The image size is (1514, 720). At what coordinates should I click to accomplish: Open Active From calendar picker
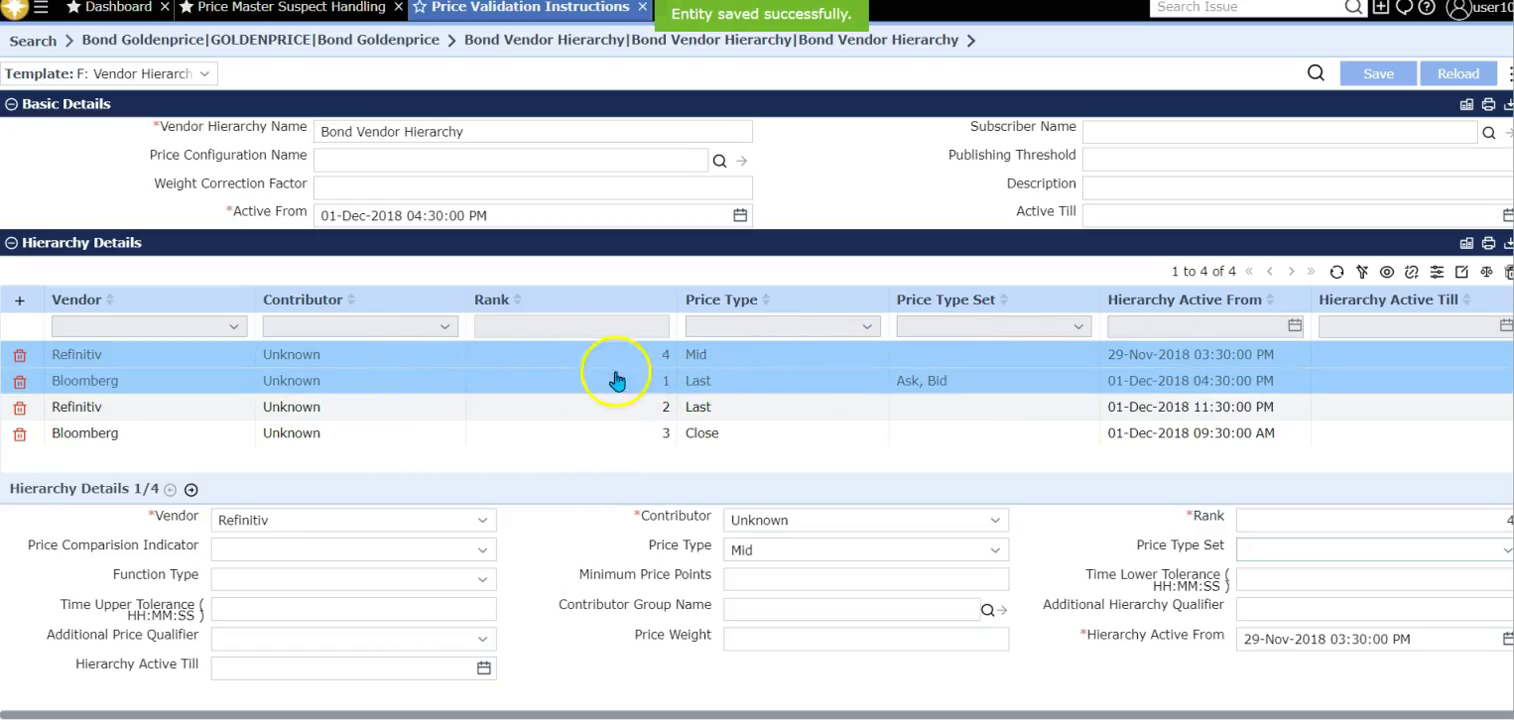[x=740, y=215]
